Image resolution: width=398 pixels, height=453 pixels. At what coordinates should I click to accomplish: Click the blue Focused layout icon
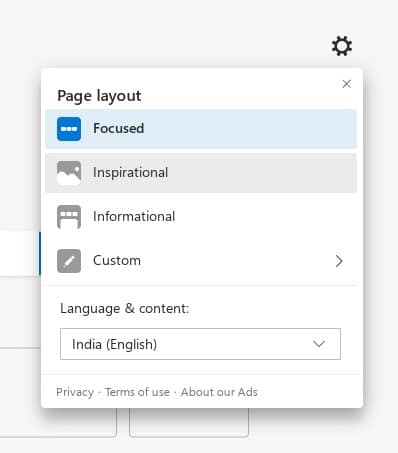pos(69,129)
